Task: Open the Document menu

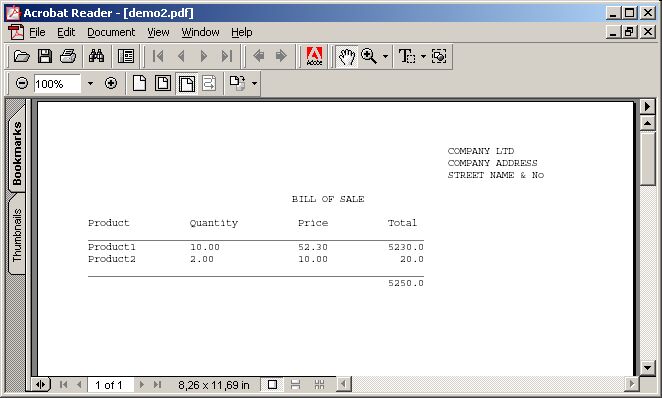Action: (111, 32)
